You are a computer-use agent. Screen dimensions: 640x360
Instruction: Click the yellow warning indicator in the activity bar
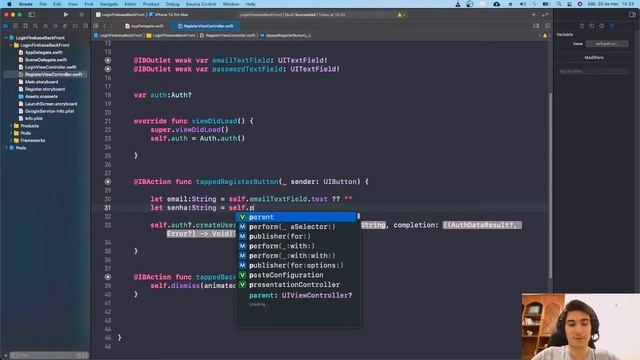pyautogui.click(x=401, y=15)
